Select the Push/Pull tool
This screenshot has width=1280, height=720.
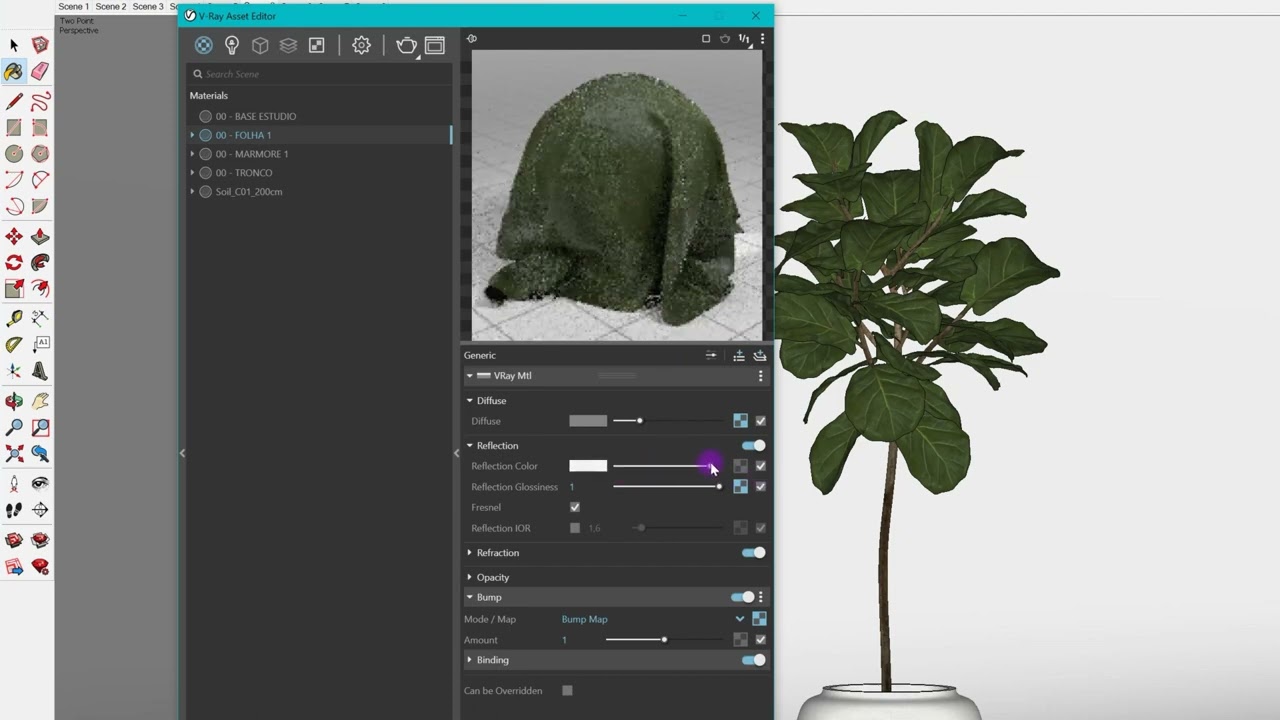(40, 236)
